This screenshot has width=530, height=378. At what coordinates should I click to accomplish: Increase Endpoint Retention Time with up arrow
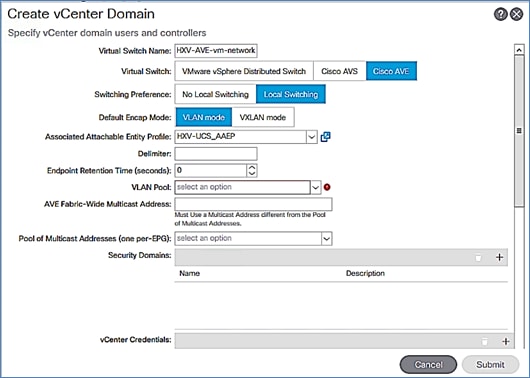(251, 168)
